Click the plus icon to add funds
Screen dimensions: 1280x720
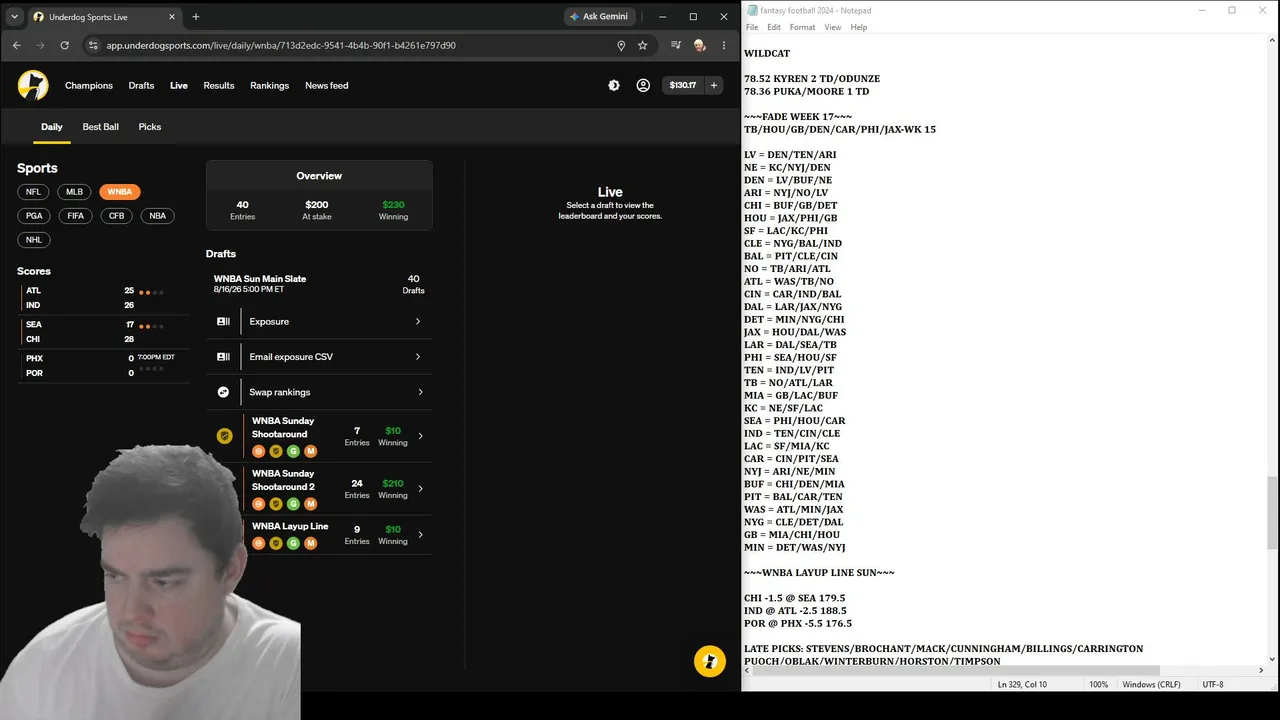coord(714,85)
